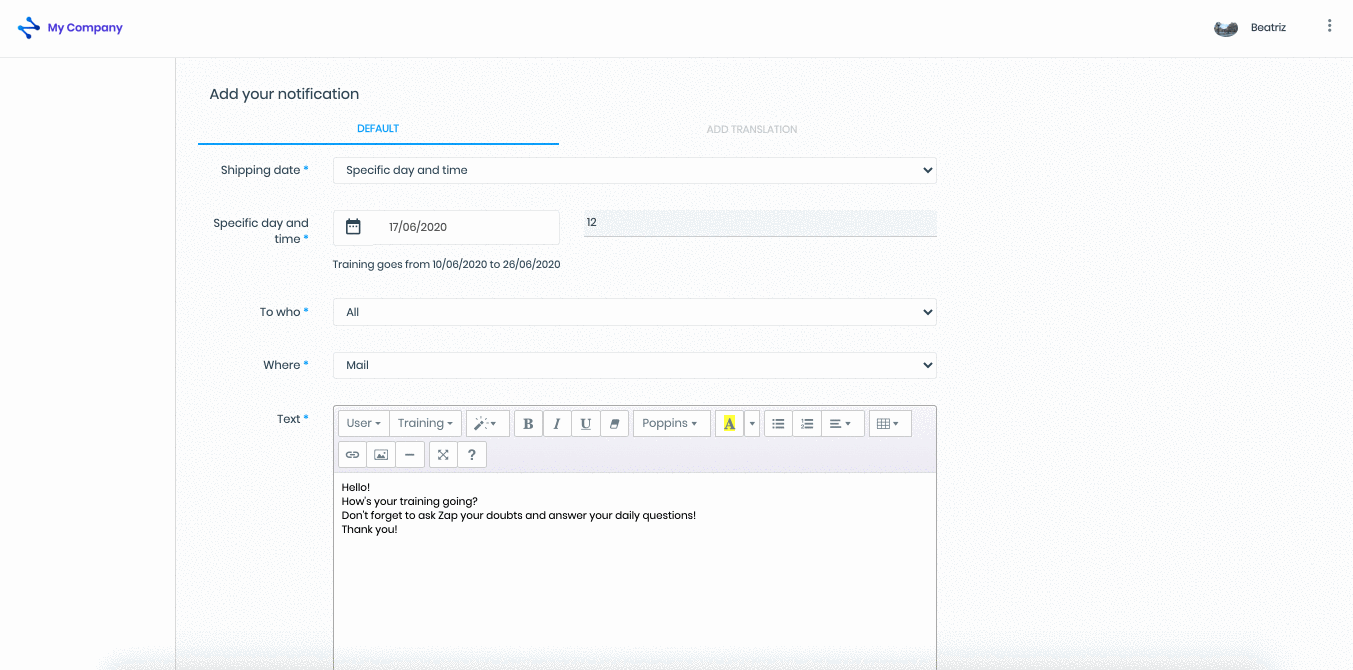
Task: Open the Poppins font family dropdown
Action: pos(672,424)
